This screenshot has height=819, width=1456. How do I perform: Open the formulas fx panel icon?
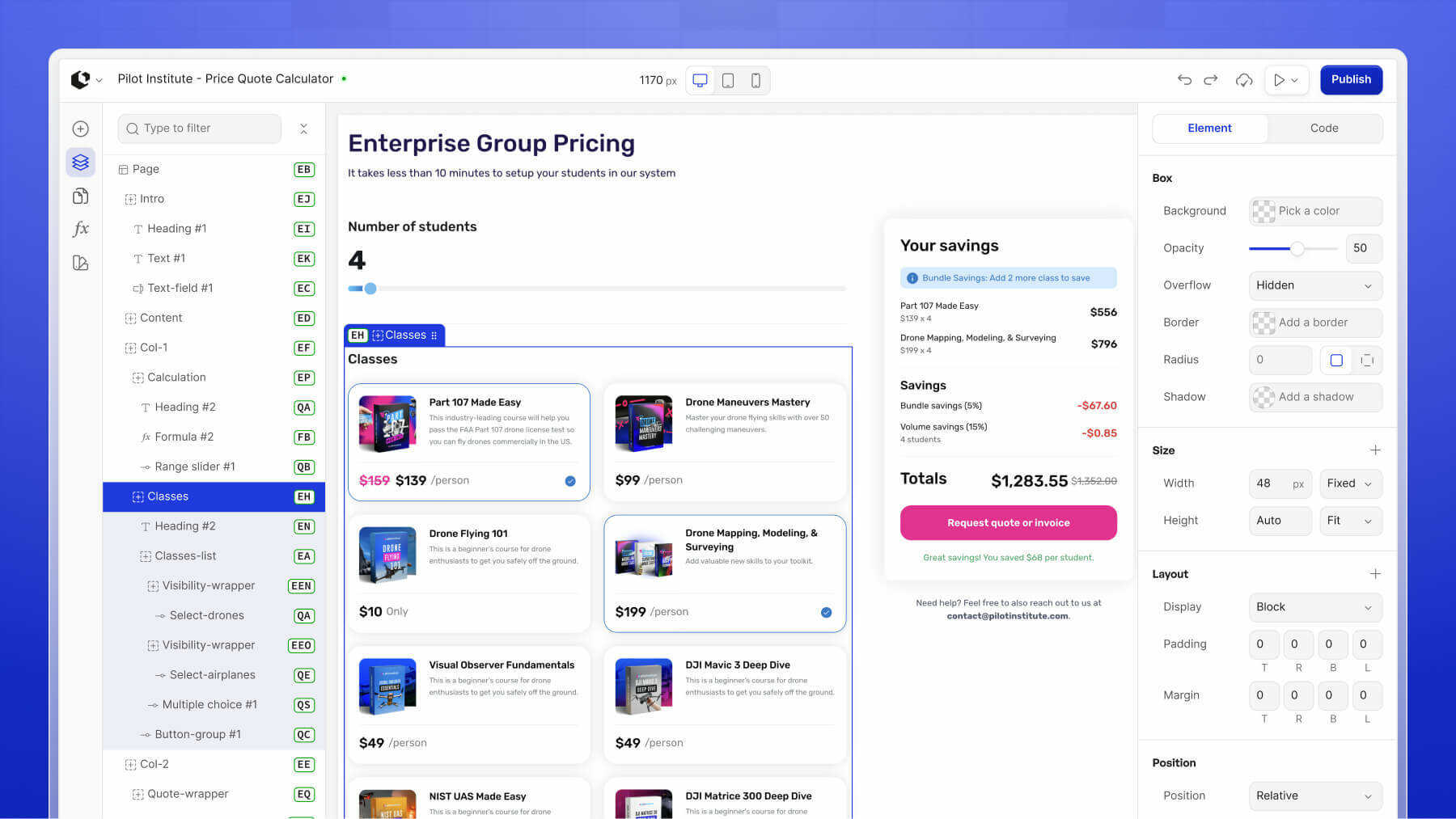(80, 229)
